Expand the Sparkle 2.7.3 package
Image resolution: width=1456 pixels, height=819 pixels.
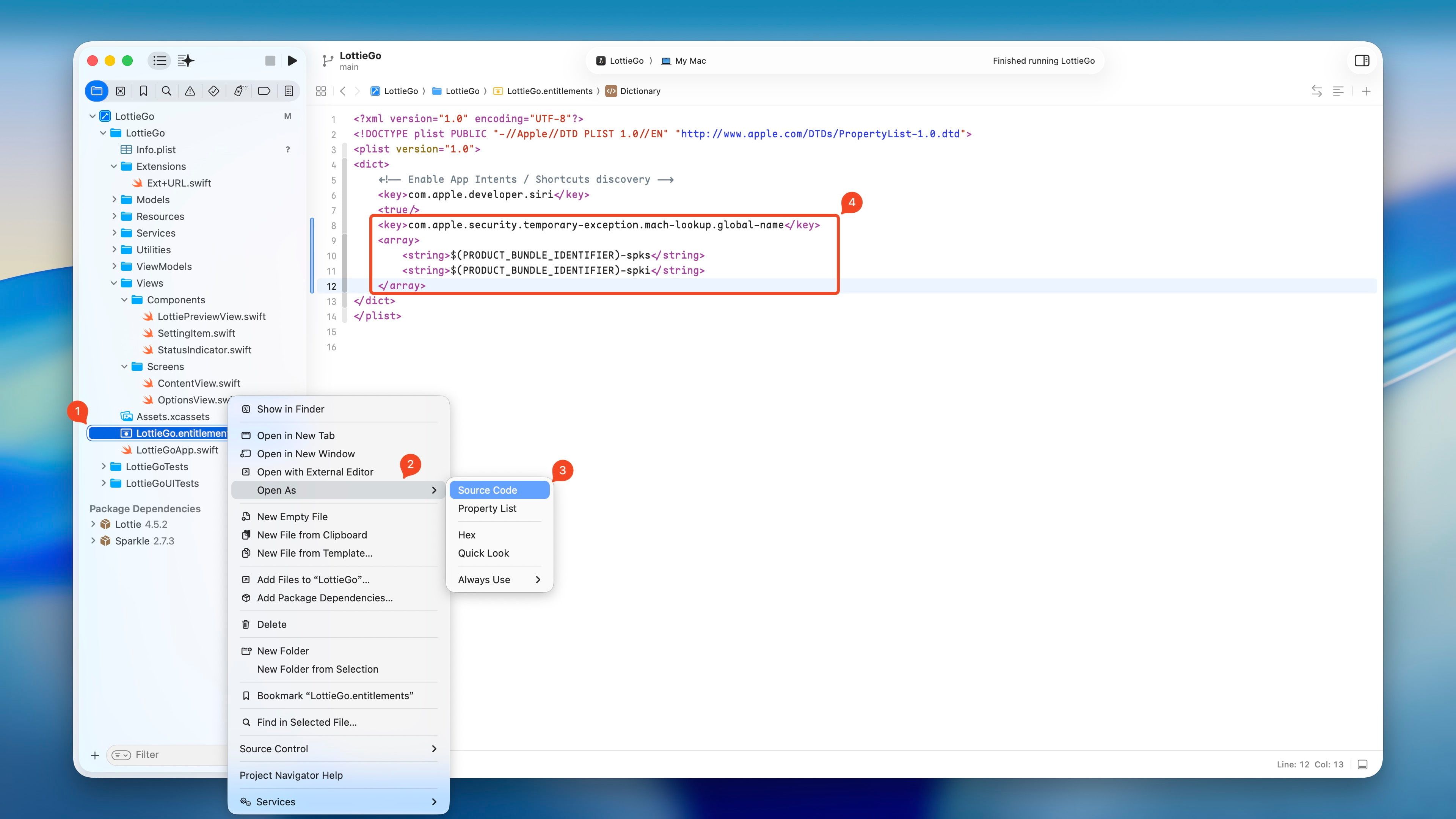point(93,541)
